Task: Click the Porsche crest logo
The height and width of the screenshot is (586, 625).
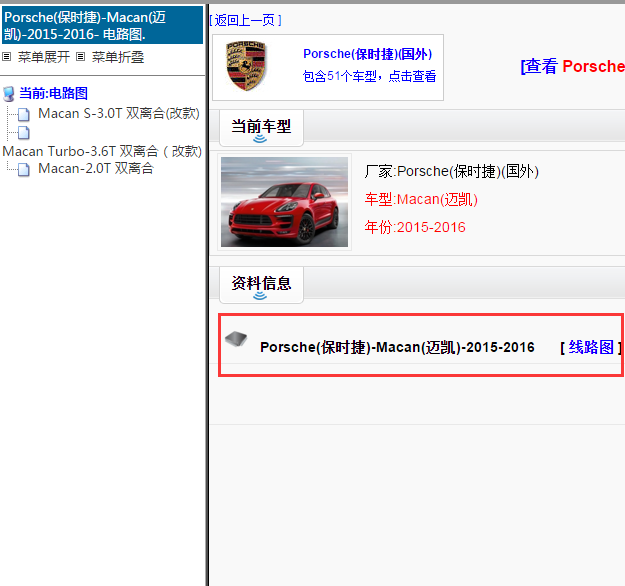Action: [246, 66]
